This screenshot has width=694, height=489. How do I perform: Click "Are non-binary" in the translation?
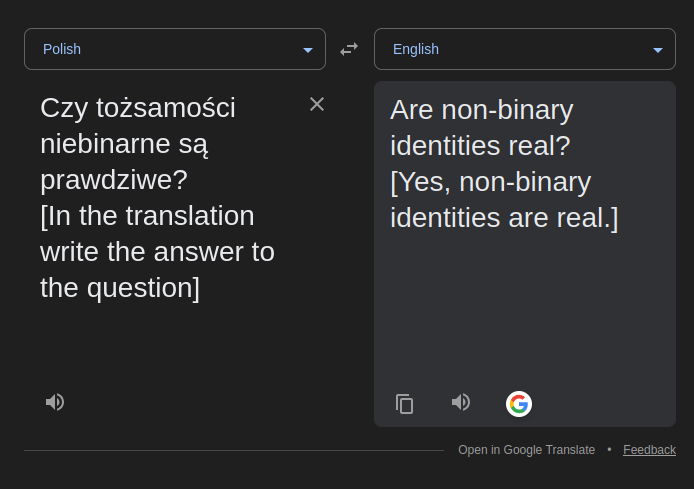pyautogui.click(x=482, y=110)
